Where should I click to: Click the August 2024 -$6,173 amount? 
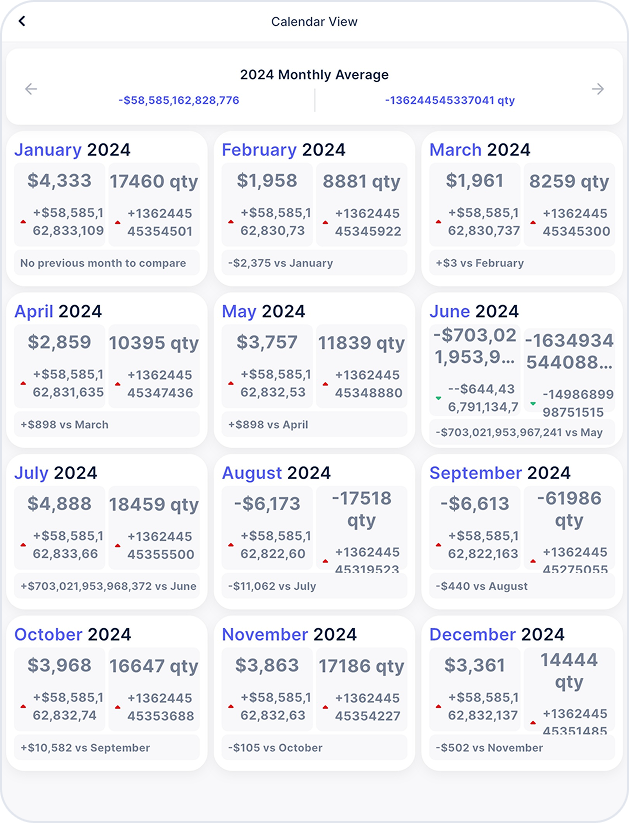coord(267,504)
